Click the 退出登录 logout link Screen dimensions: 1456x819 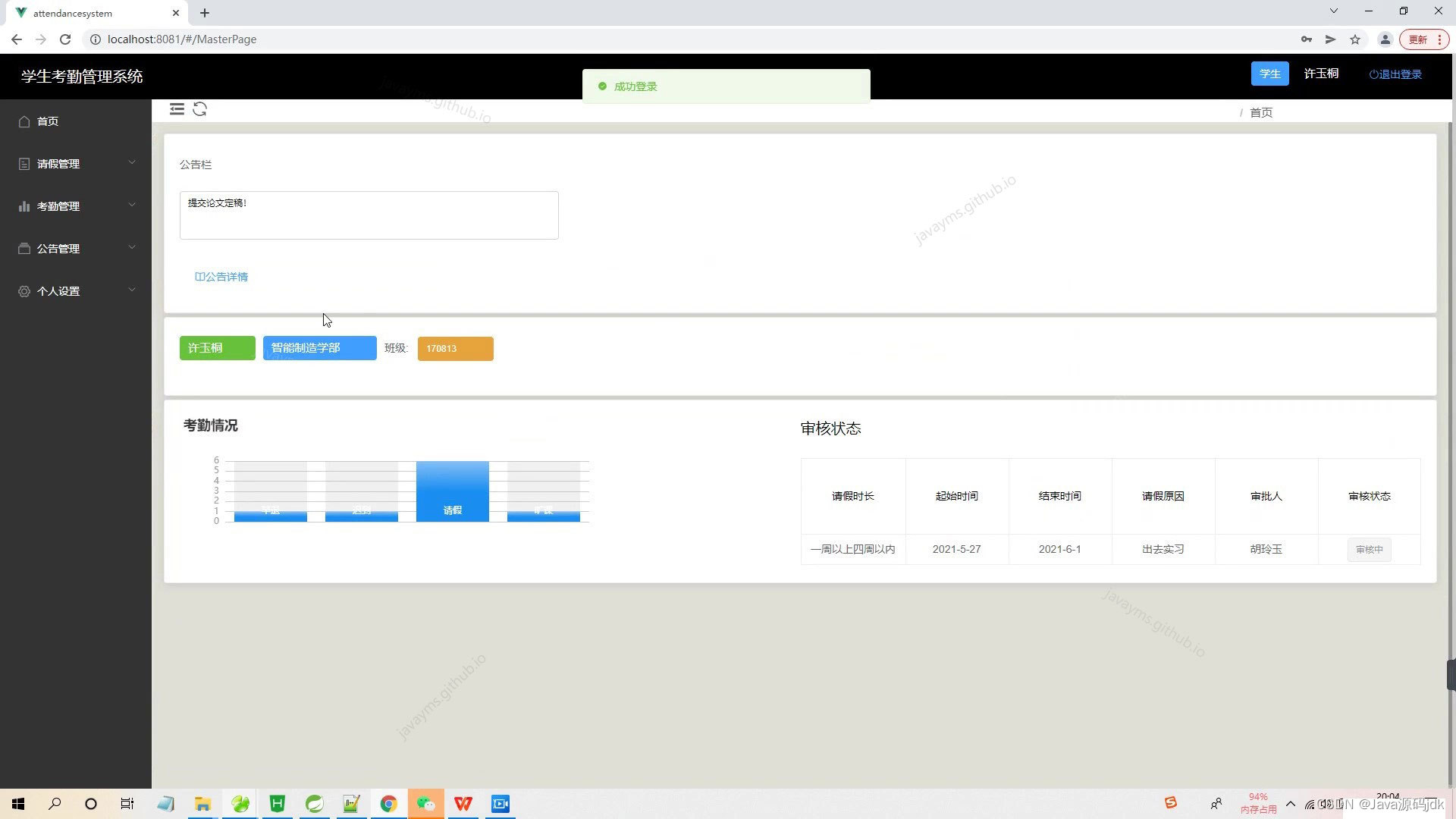1395,74
